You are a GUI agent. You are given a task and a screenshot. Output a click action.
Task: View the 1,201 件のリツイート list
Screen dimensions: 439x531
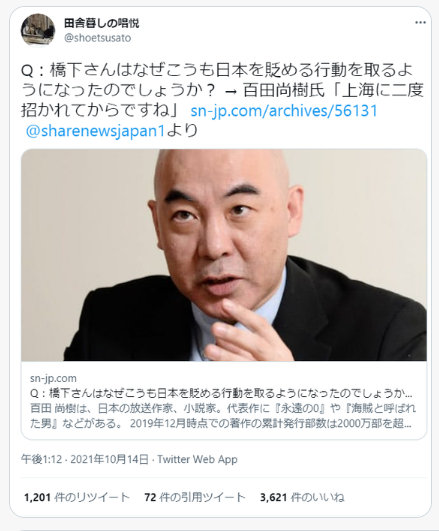[x=77, y=497]
